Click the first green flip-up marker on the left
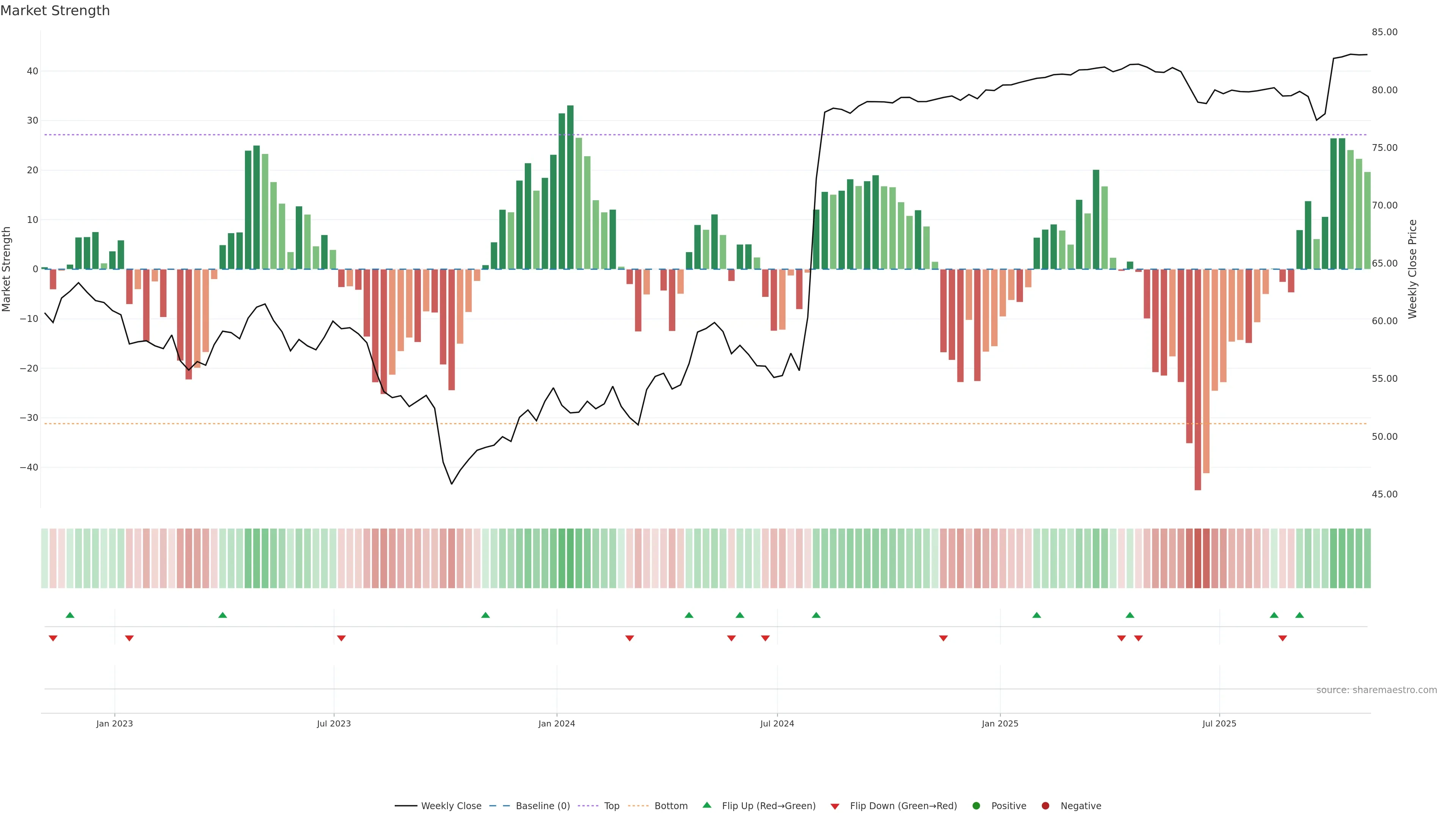The image size is (1456, 819). tap(70, 615)
